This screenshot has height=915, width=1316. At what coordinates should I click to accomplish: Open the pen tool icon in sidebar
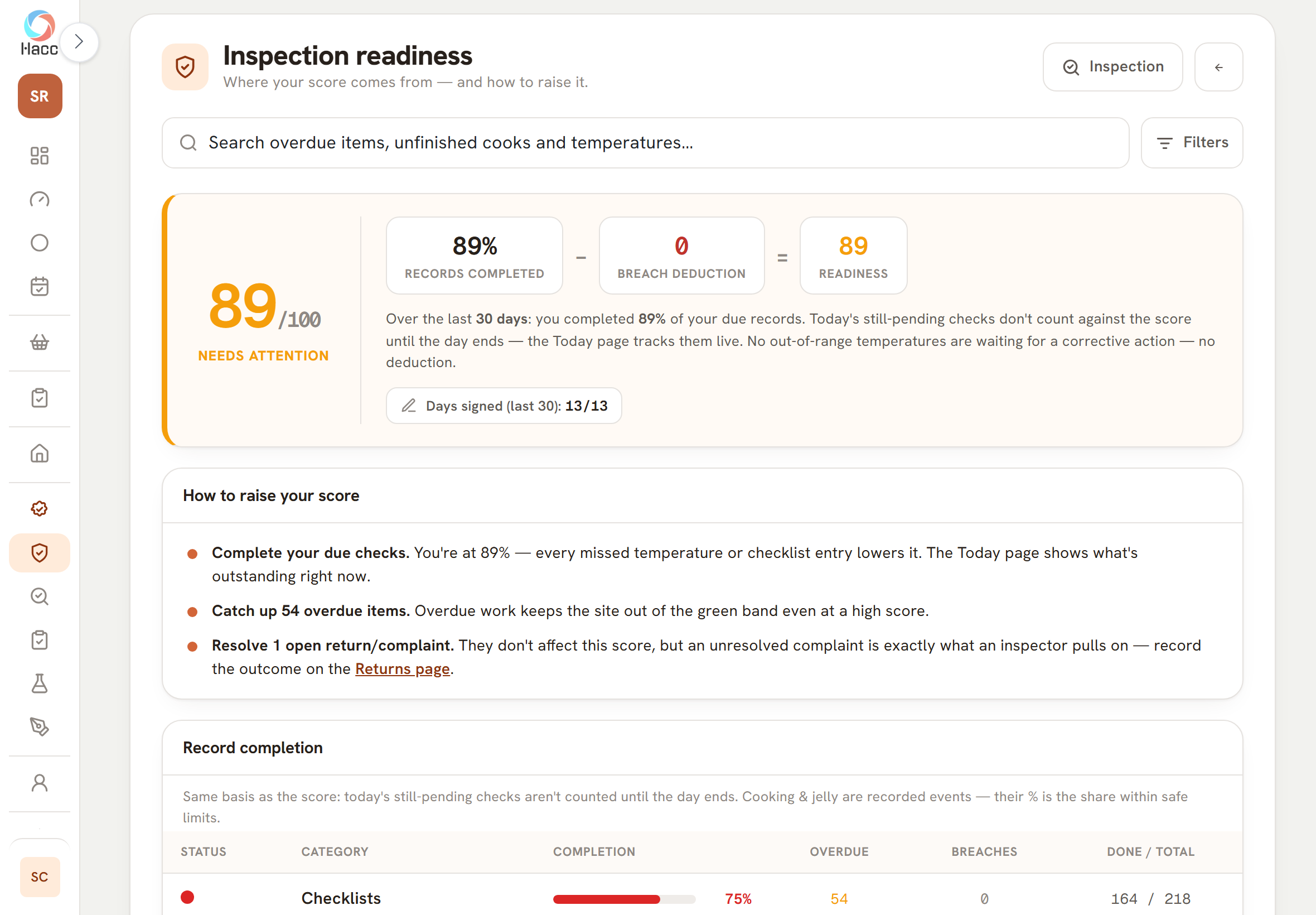click(x=40, y=727)
